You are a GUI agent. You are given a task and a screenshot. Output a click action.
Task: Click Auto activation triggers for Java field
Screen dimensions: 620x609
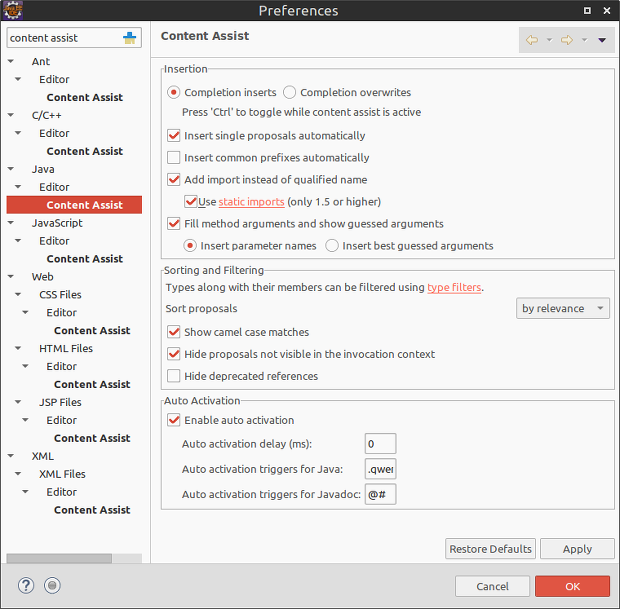[380, 469]
